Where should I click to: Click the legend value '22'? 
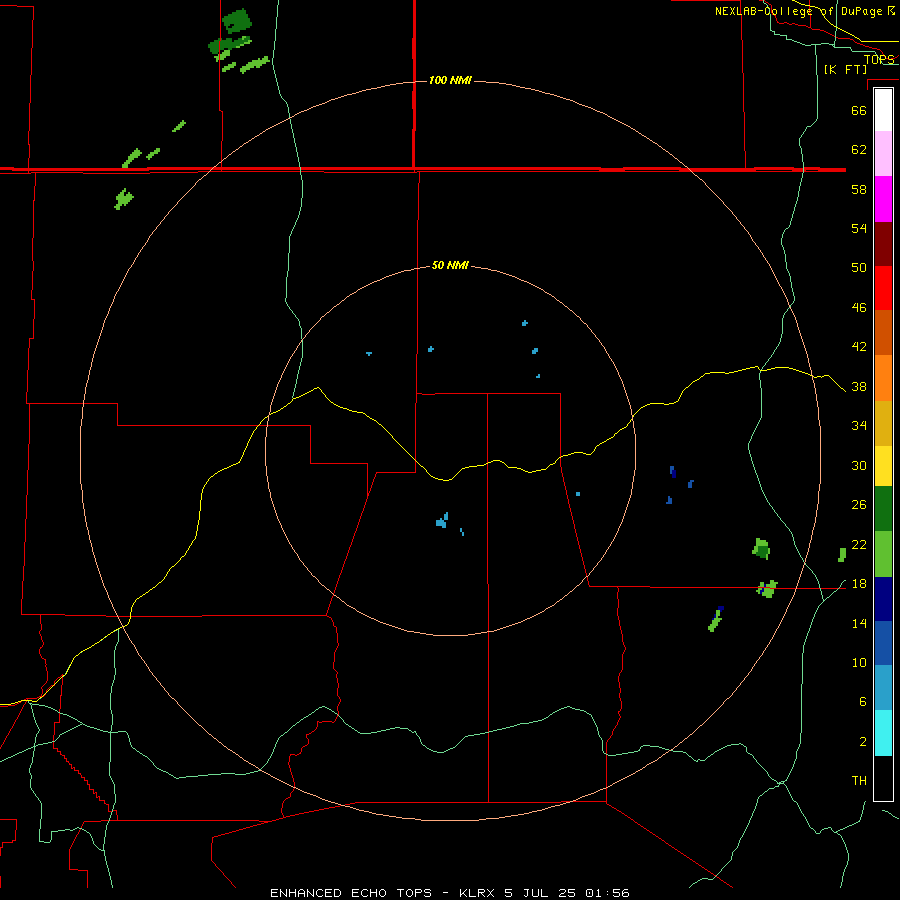859,544
